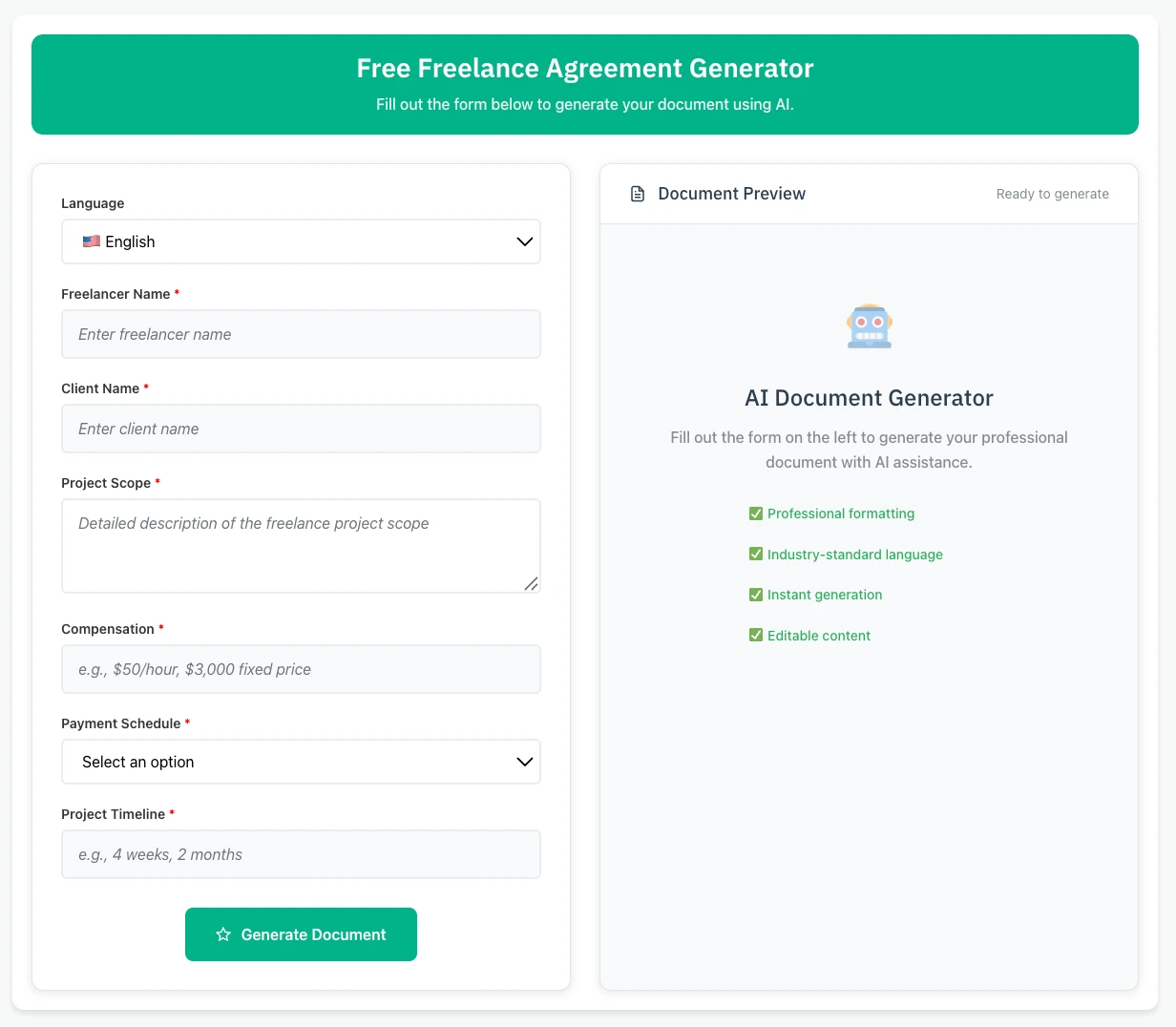Click the chevron on the English dropdown

tap(523, 241)
